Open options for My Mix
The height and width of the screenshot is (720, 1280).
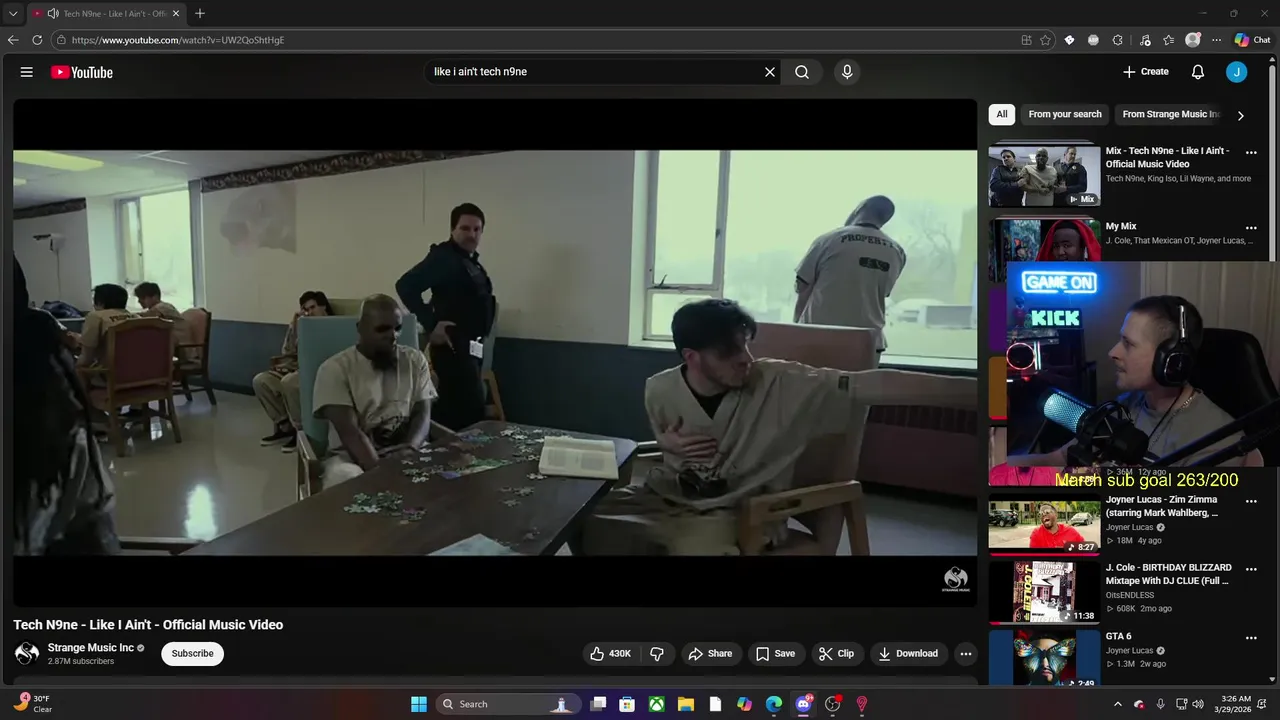[1251, 228]
